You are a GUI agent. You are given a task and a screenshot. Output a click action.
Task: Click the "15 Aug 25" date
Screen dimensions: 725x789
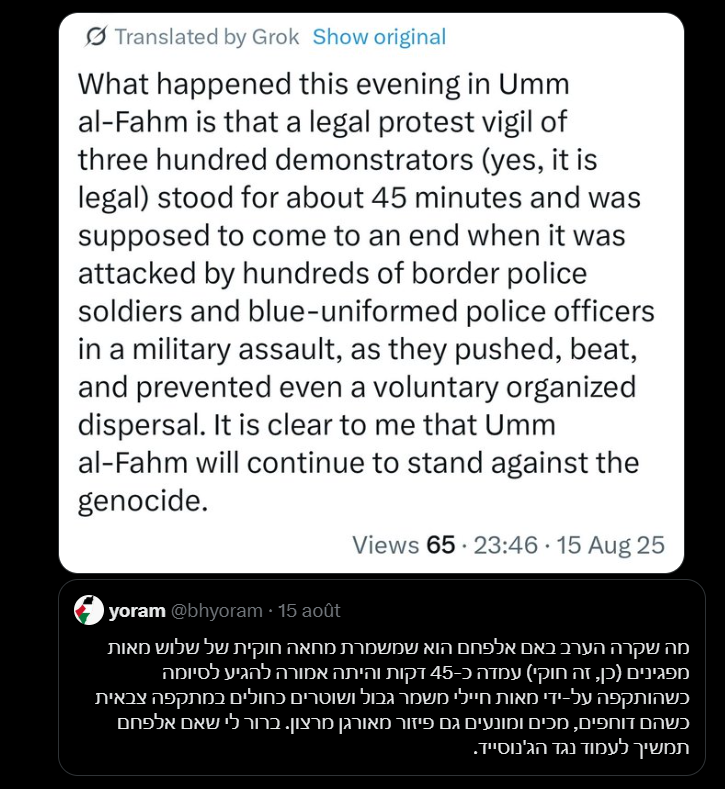click(x=611, y=545)
